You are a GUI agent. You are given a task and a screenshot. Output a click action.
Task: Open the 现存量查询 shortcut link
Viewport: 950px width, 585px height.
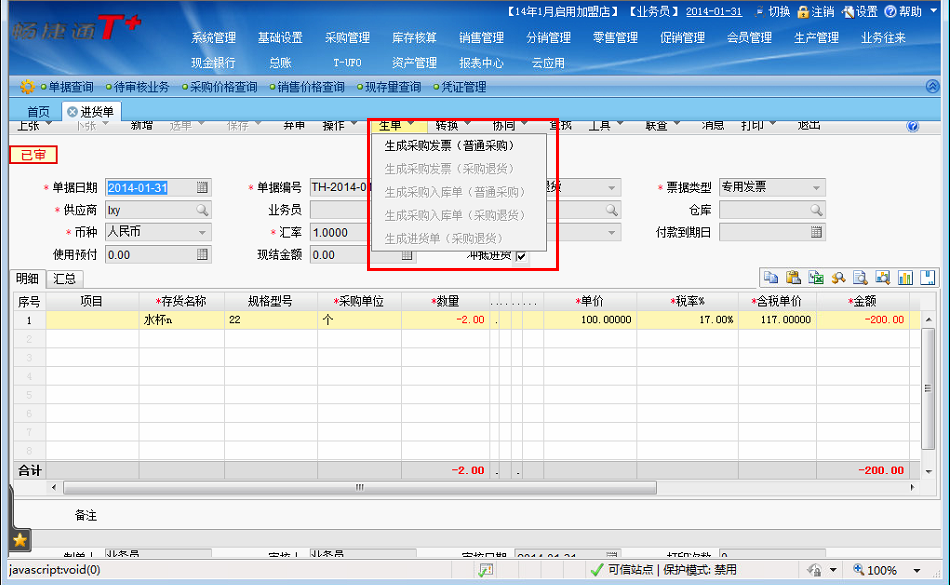(393, 87)
